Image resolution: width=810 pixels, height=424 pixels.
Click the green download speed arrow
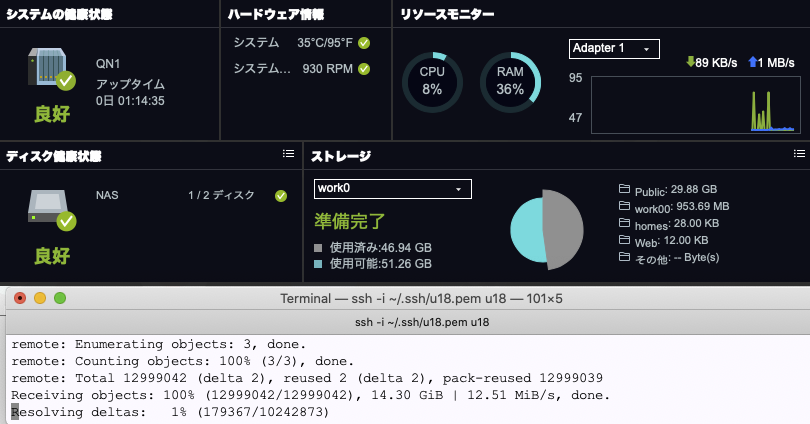690,62
